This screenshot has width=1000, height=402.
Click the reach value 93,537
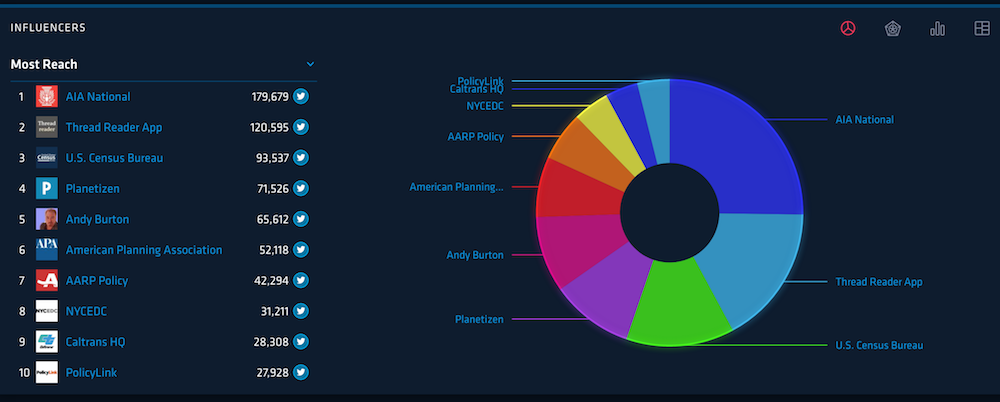click(x=272, y=158)
